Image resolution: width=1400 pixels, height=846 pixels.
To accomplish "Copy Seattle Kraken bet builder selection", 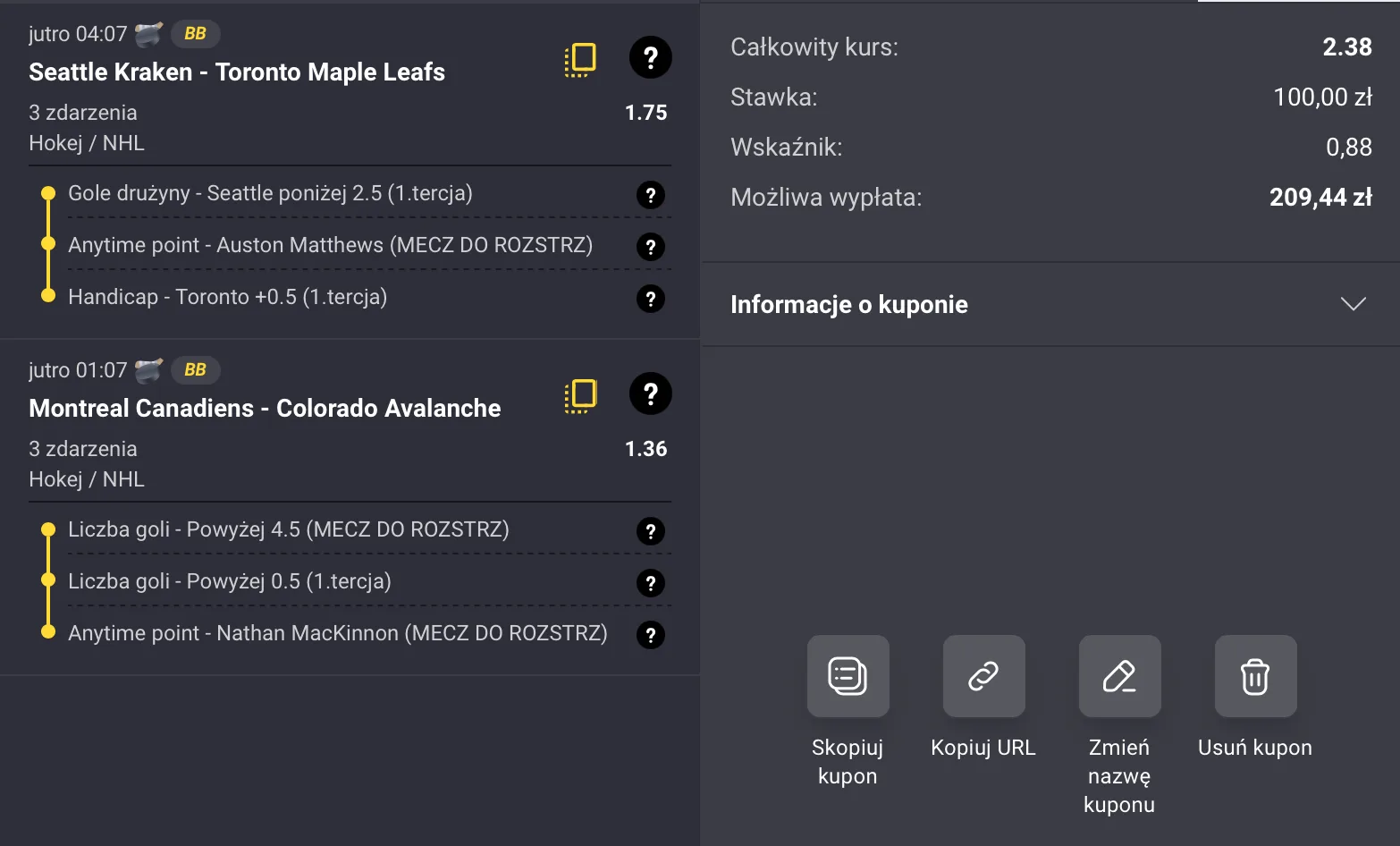I will pos(580,59).
